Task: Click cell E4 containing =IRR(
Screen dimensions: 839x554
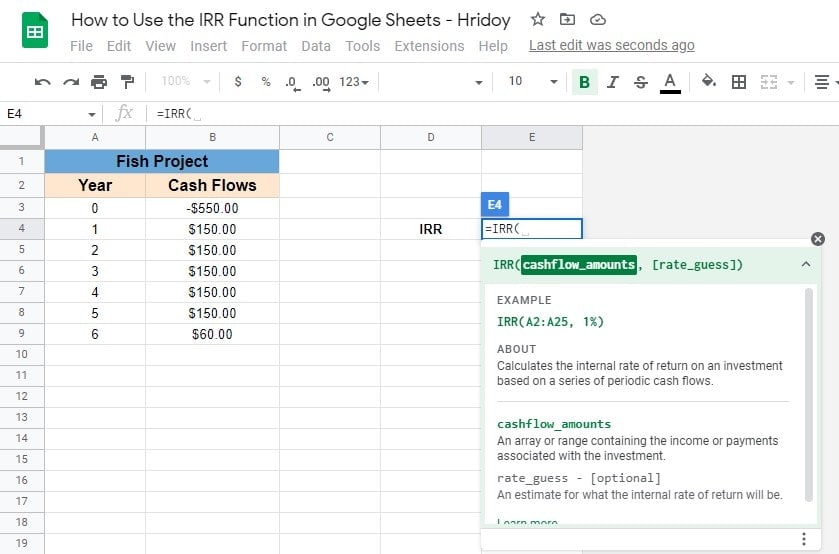Action: (x=532, y=229)
